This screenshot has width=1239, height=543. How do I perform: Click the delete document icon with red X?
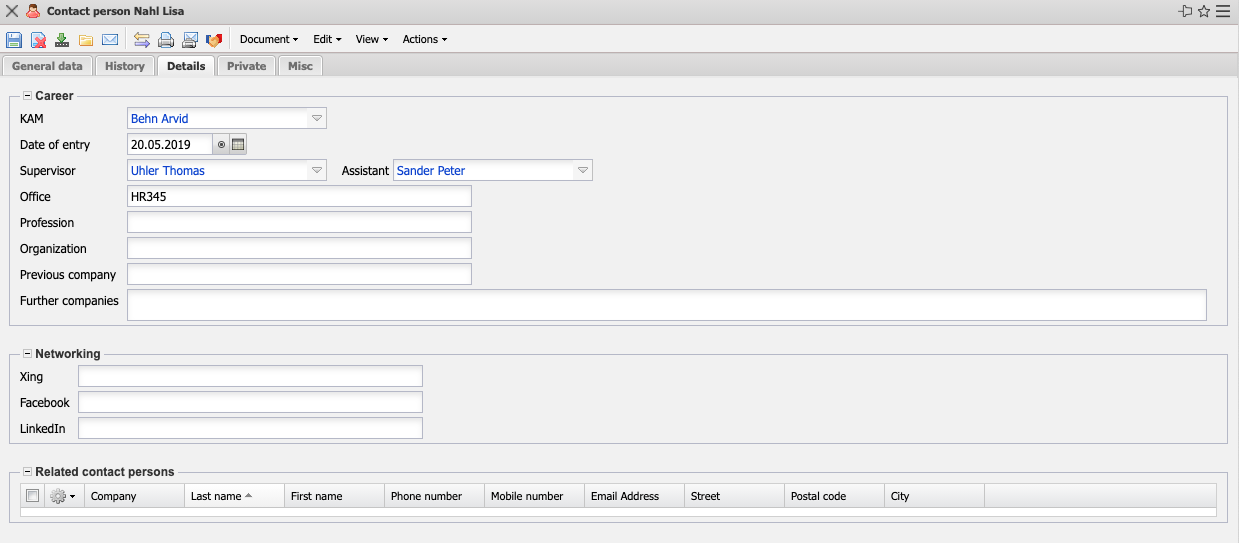coord(38,40)
